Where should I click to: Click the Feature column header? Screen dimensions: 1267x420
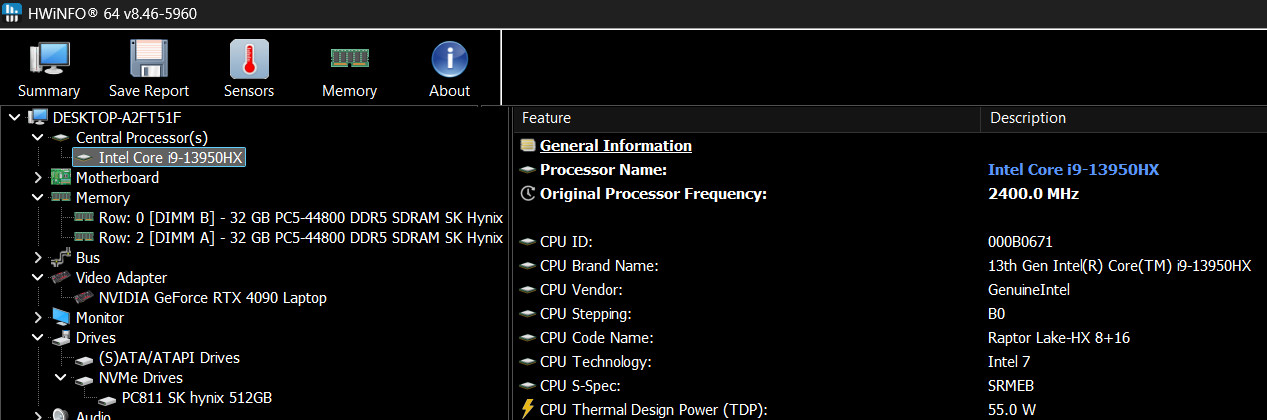point(747,118)
